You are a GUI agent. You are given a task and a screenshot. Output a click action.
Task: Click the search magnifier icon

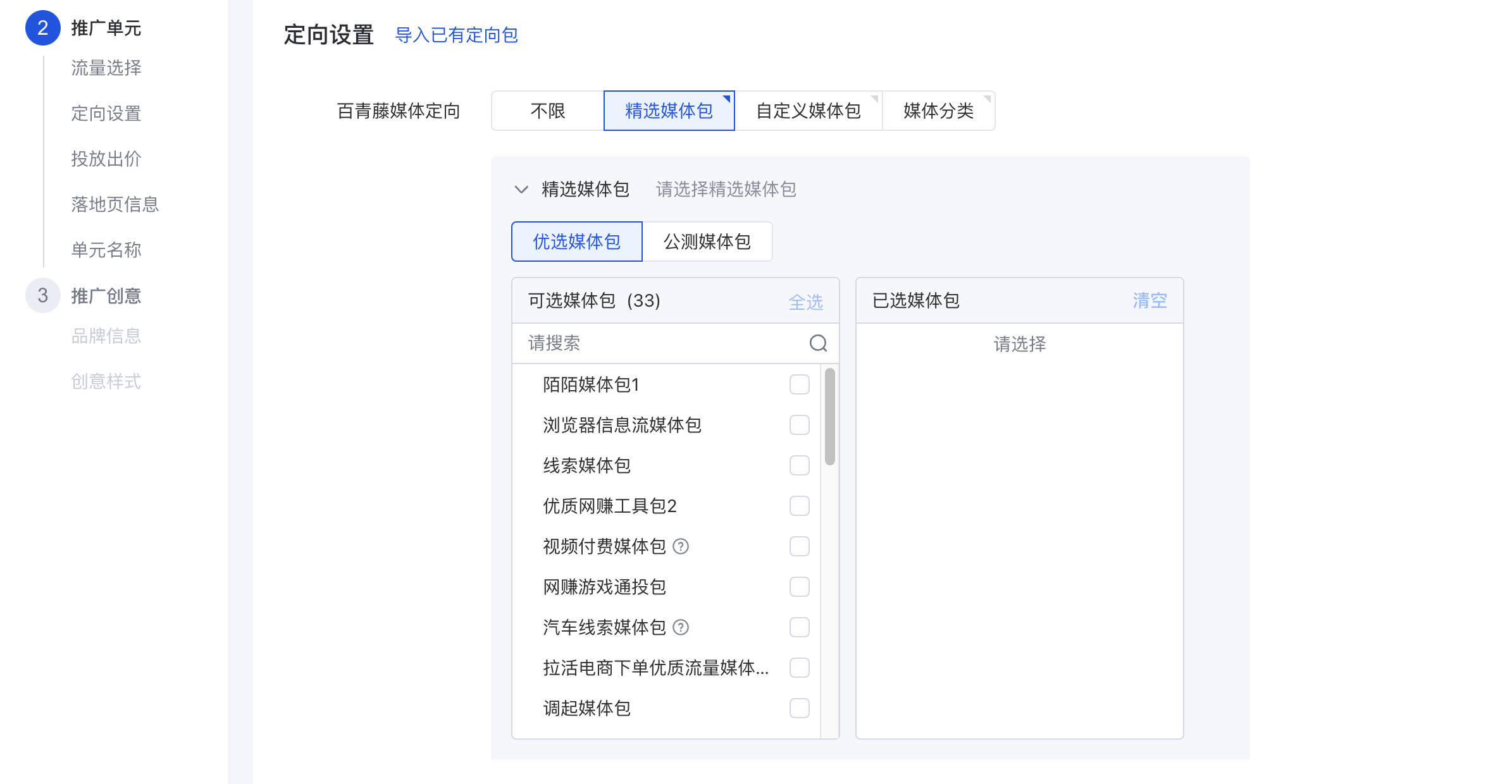pyautogui.click(x=818, y=343)
